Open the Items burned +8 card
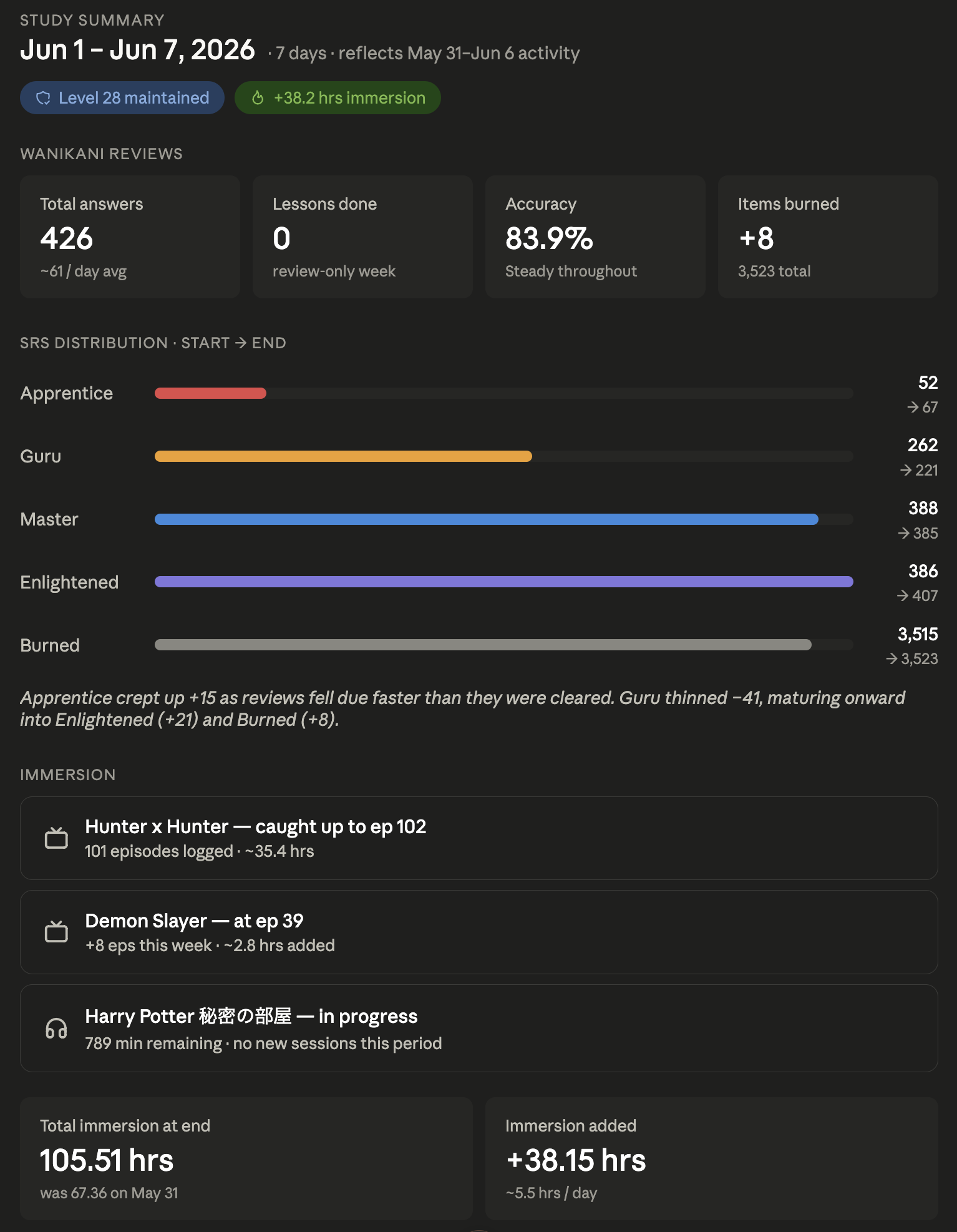This screenshot has height=1232, width=957. pyautogui.click(x=828, y=237)
